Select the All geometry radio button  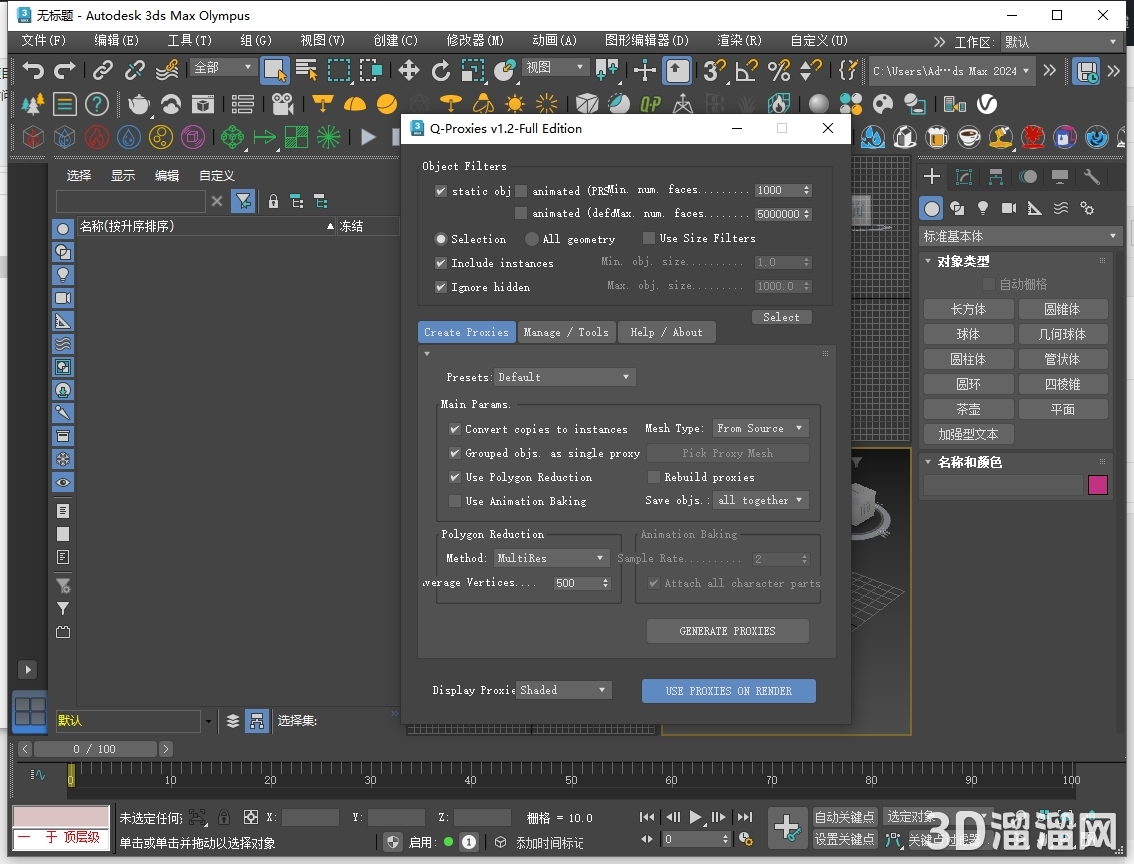(x=532, y=239)
